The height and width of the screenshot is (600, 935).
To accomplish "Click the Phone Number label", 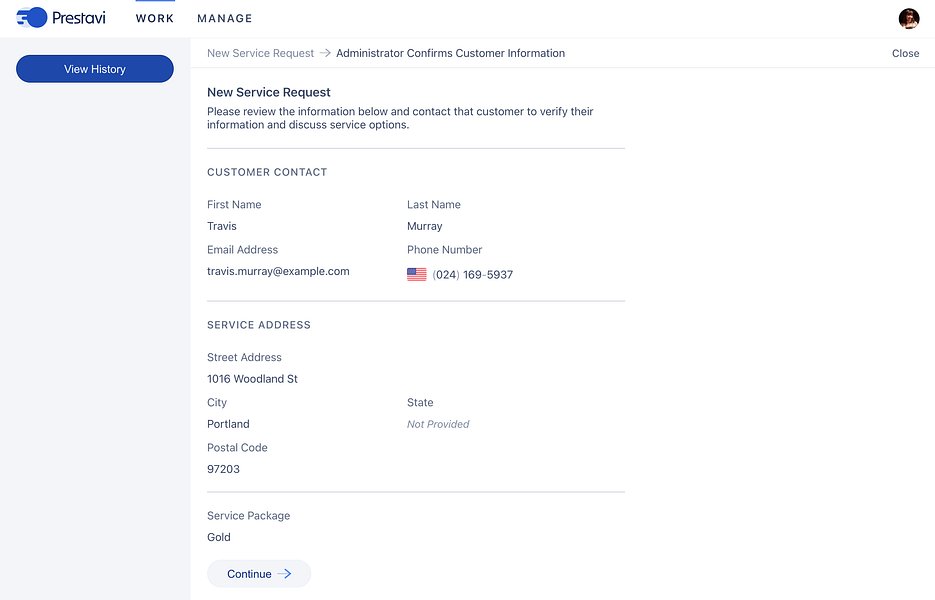I will tap(444, 250).
